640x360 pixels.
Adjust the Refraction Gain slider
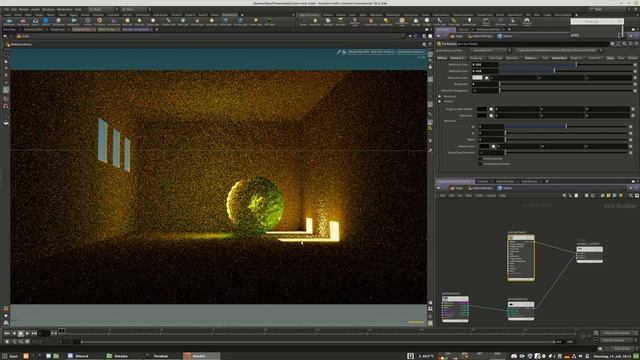[565, 64]
